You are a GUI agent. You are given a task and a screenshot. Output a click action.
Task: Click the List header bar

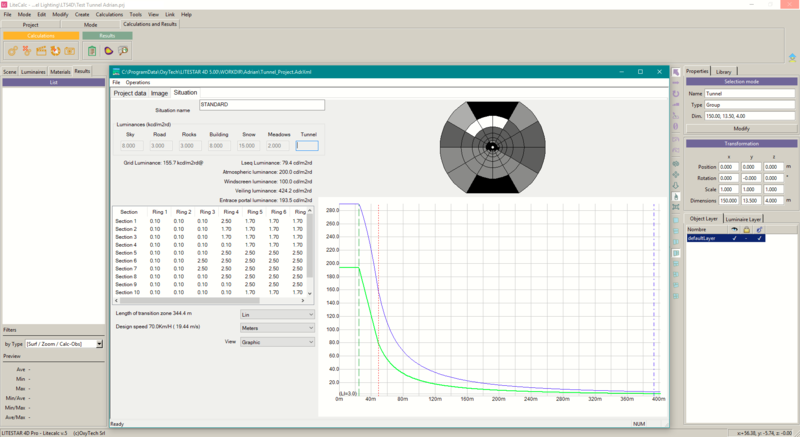[x=54, y=82]
